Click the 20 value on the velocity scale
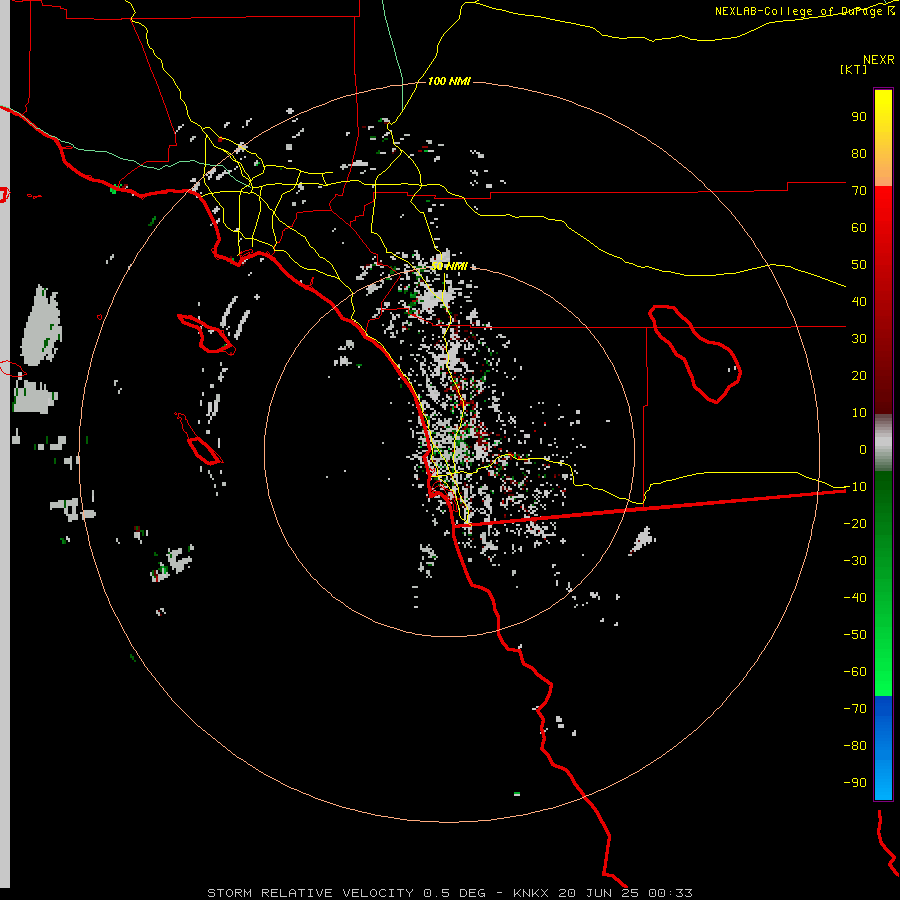This screenshot has height=900, width=900. click(x=859, y=375)
